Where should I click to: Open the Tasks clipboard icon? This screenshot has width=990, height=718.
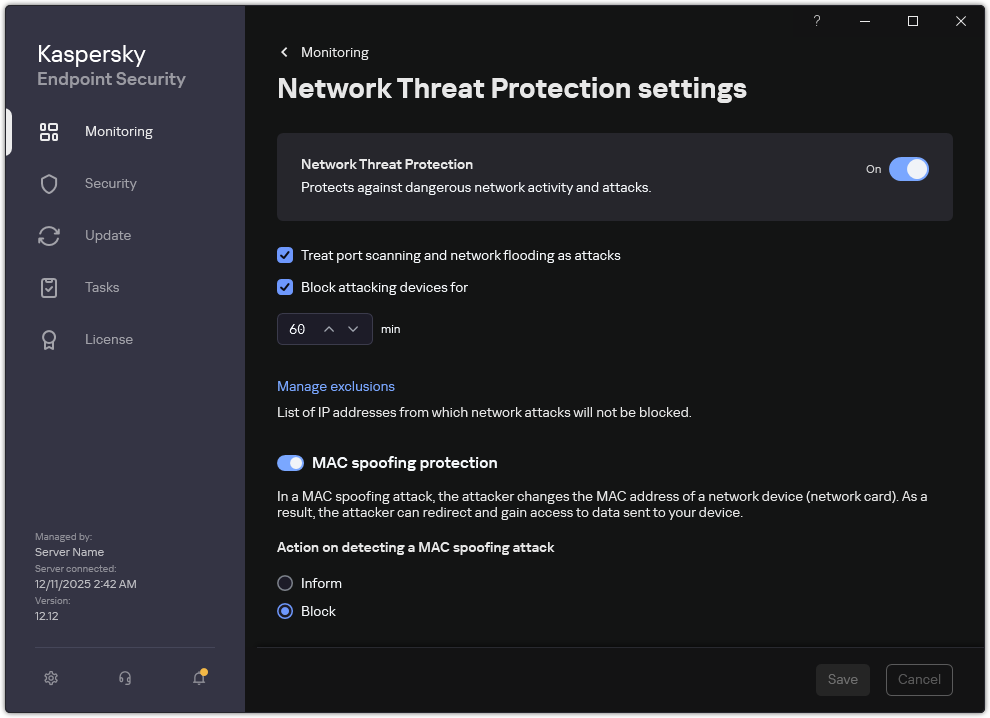coord(48,287)
